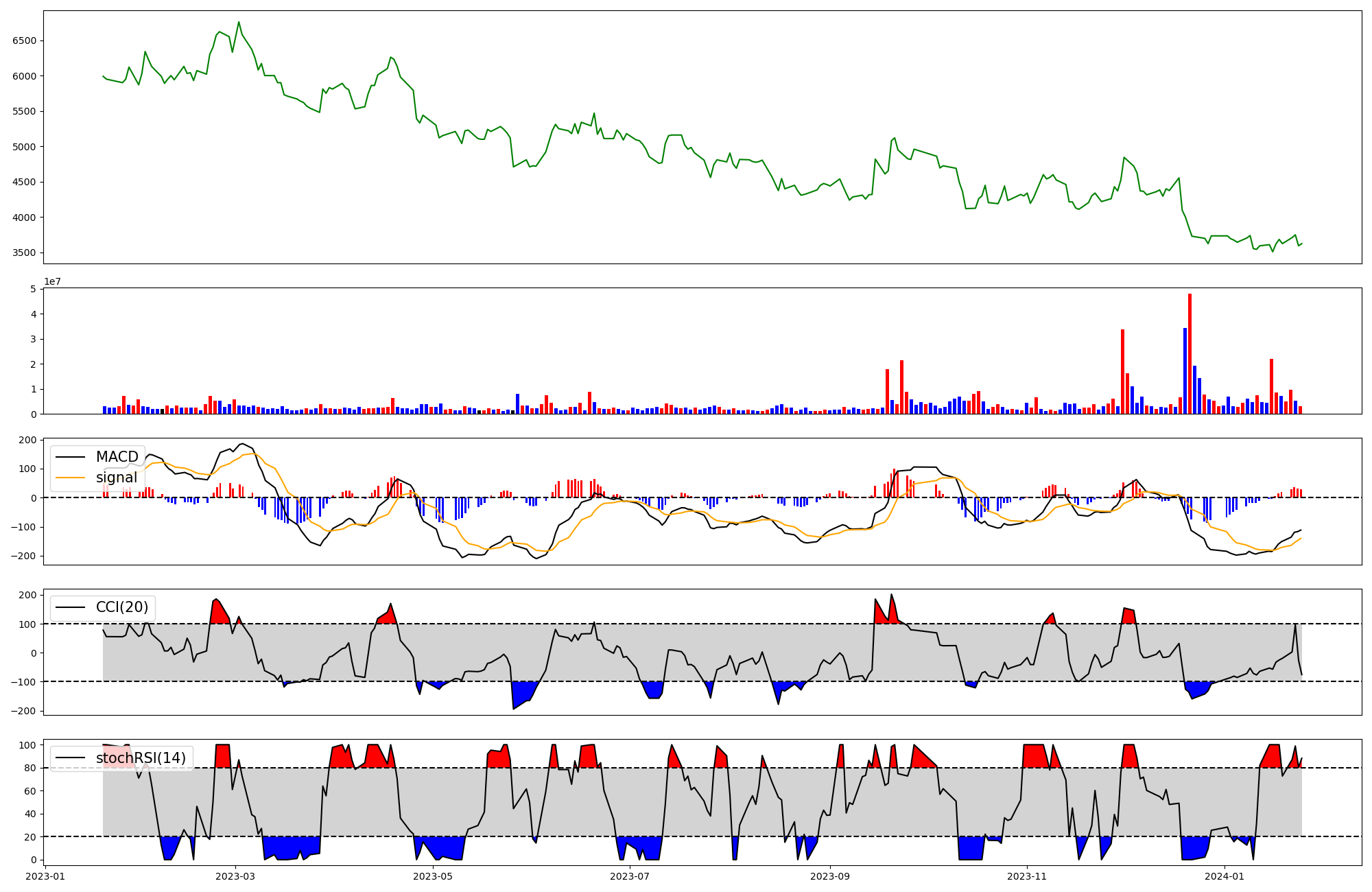This screenshot has height=892, width=1372.
Task: Click the CCI(20) legend entry
Action: click(121, 608)
